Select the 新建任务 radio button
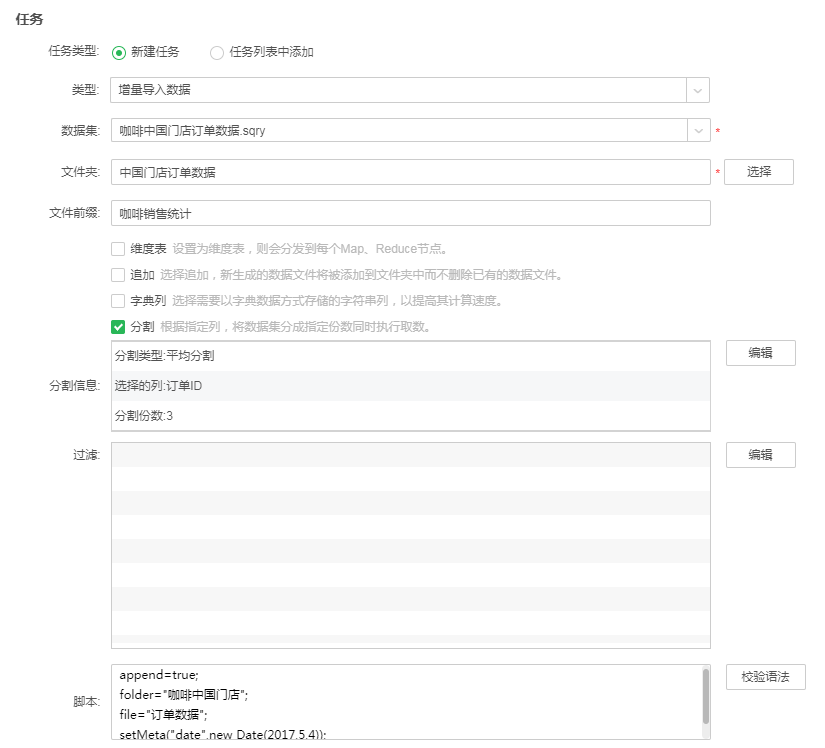This screenshot has height=748, width=825. click(119, 53)
